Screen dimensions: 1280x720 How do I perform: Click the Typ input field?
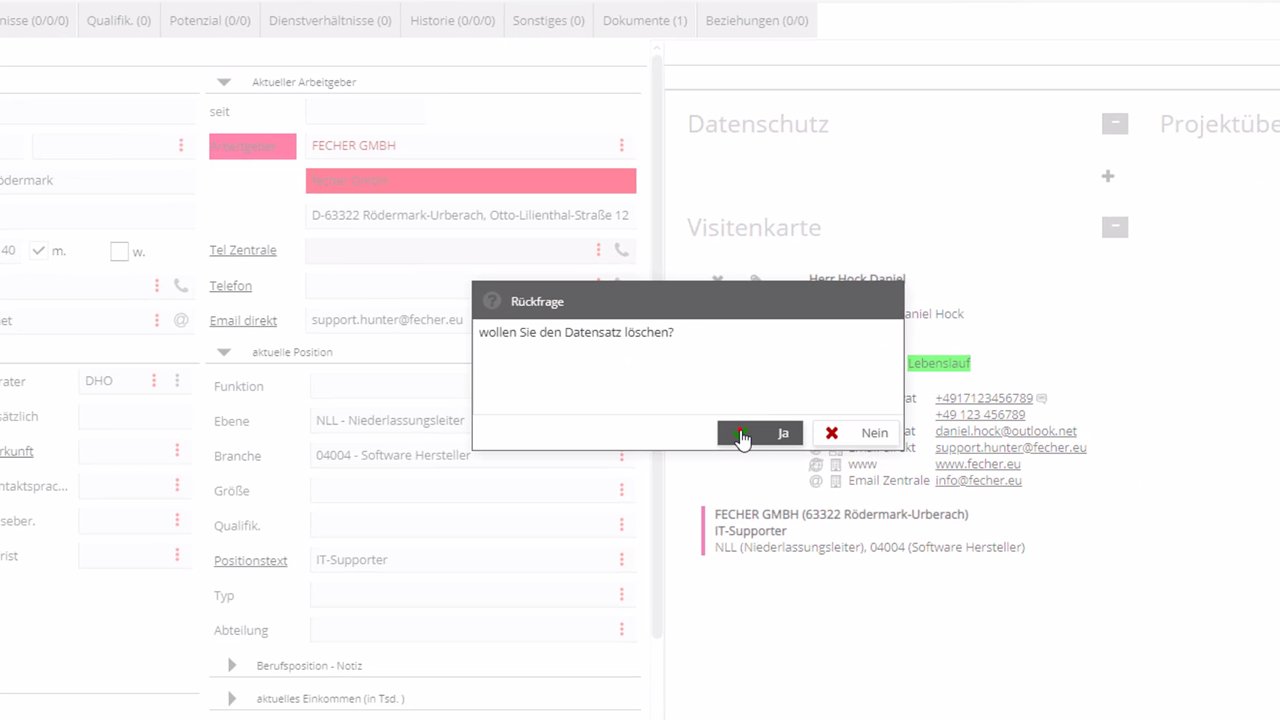[471, 595]
